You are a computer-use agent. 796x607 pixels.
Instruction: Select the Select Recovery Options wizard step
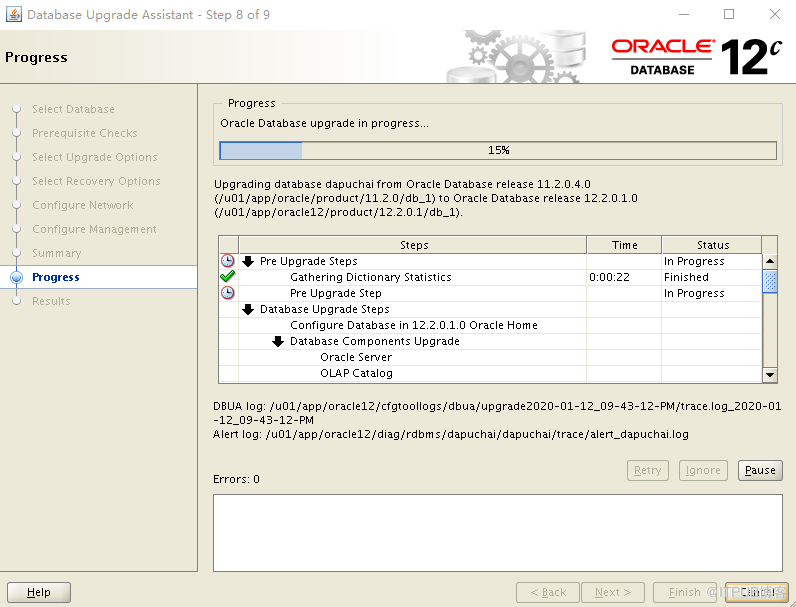(96, 181)
